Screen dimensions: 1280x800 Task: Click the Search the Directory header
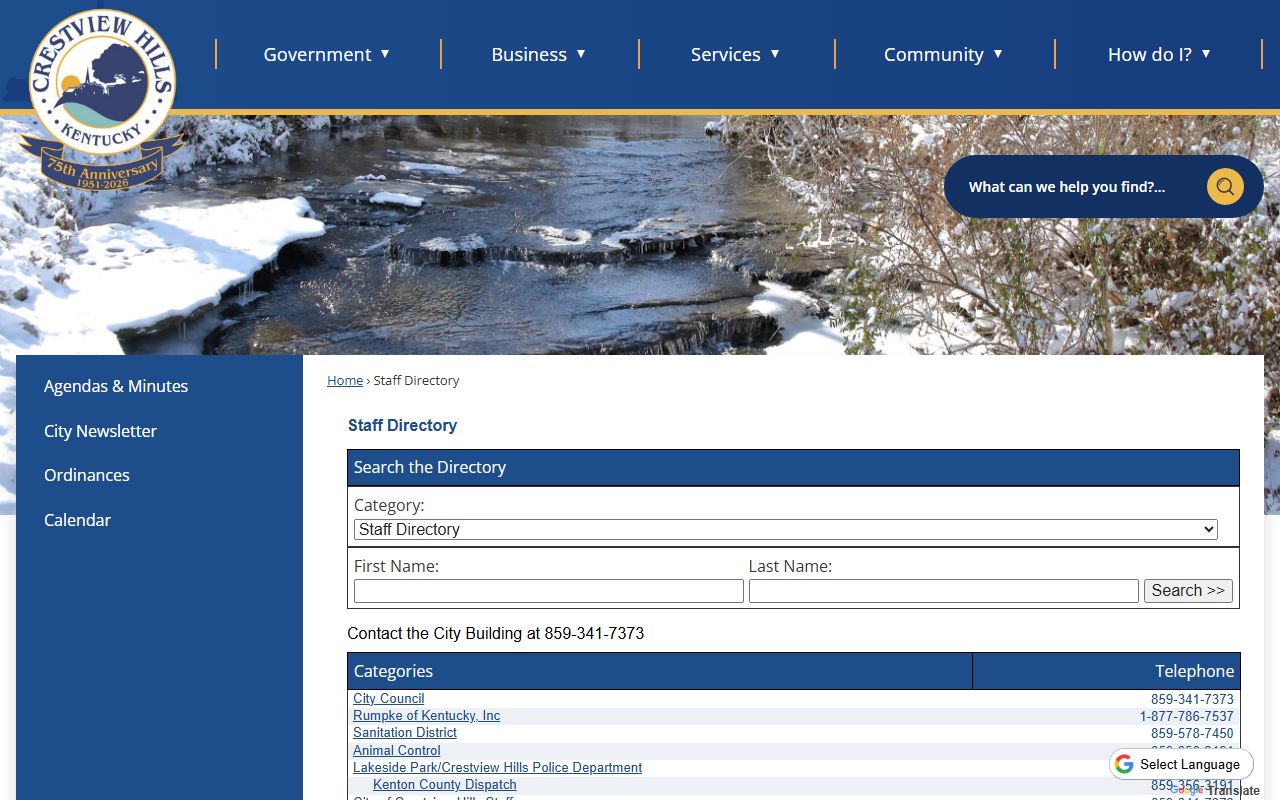(x=793, y=467)
